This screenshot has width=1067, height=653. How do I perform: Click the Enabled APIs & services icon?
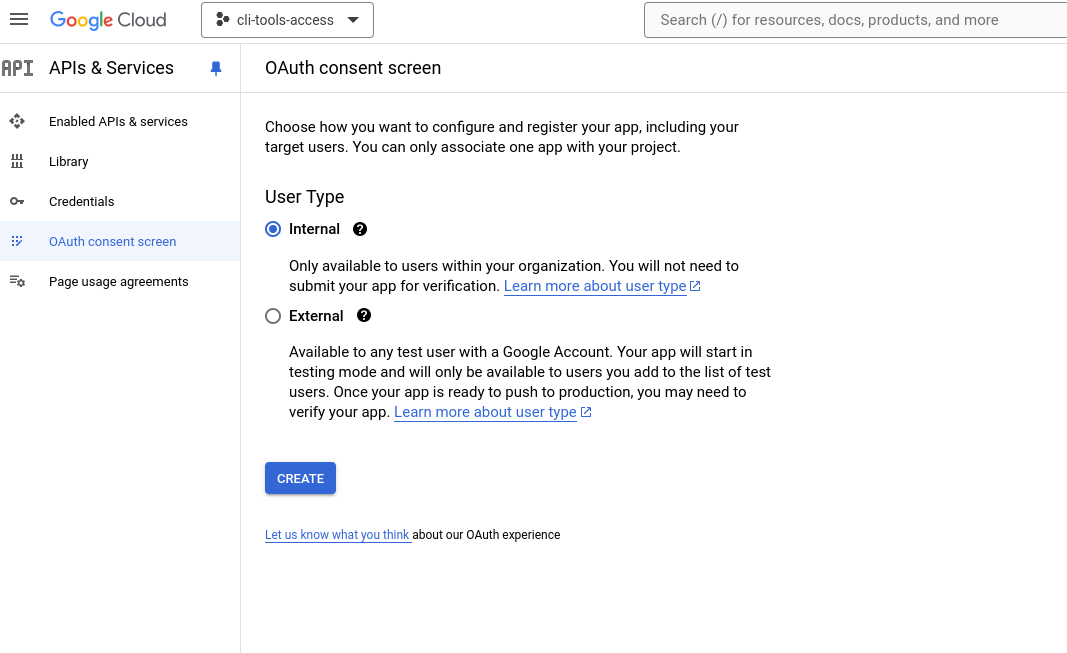click(x=17, y=121)
